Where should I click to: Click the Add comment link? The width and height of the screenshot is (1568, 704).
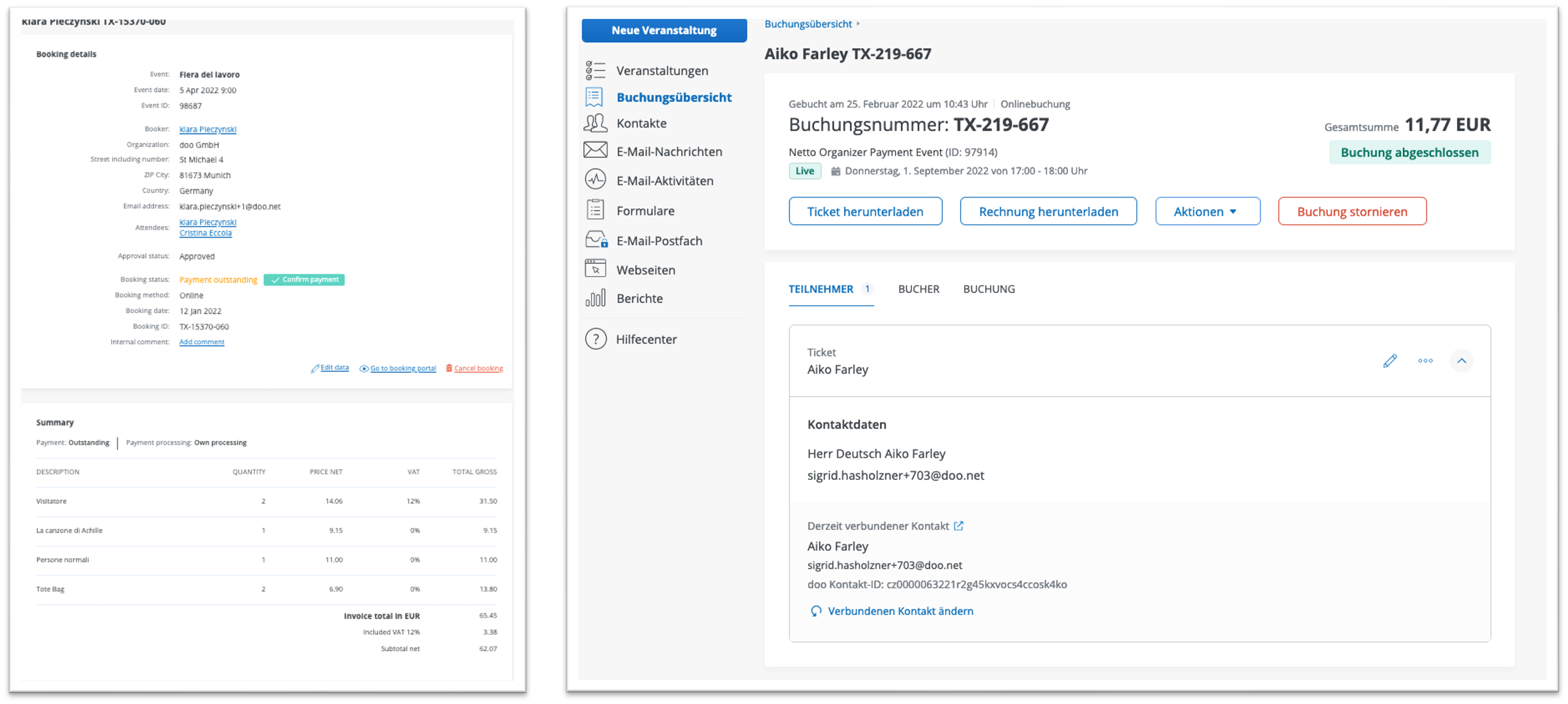202,342
